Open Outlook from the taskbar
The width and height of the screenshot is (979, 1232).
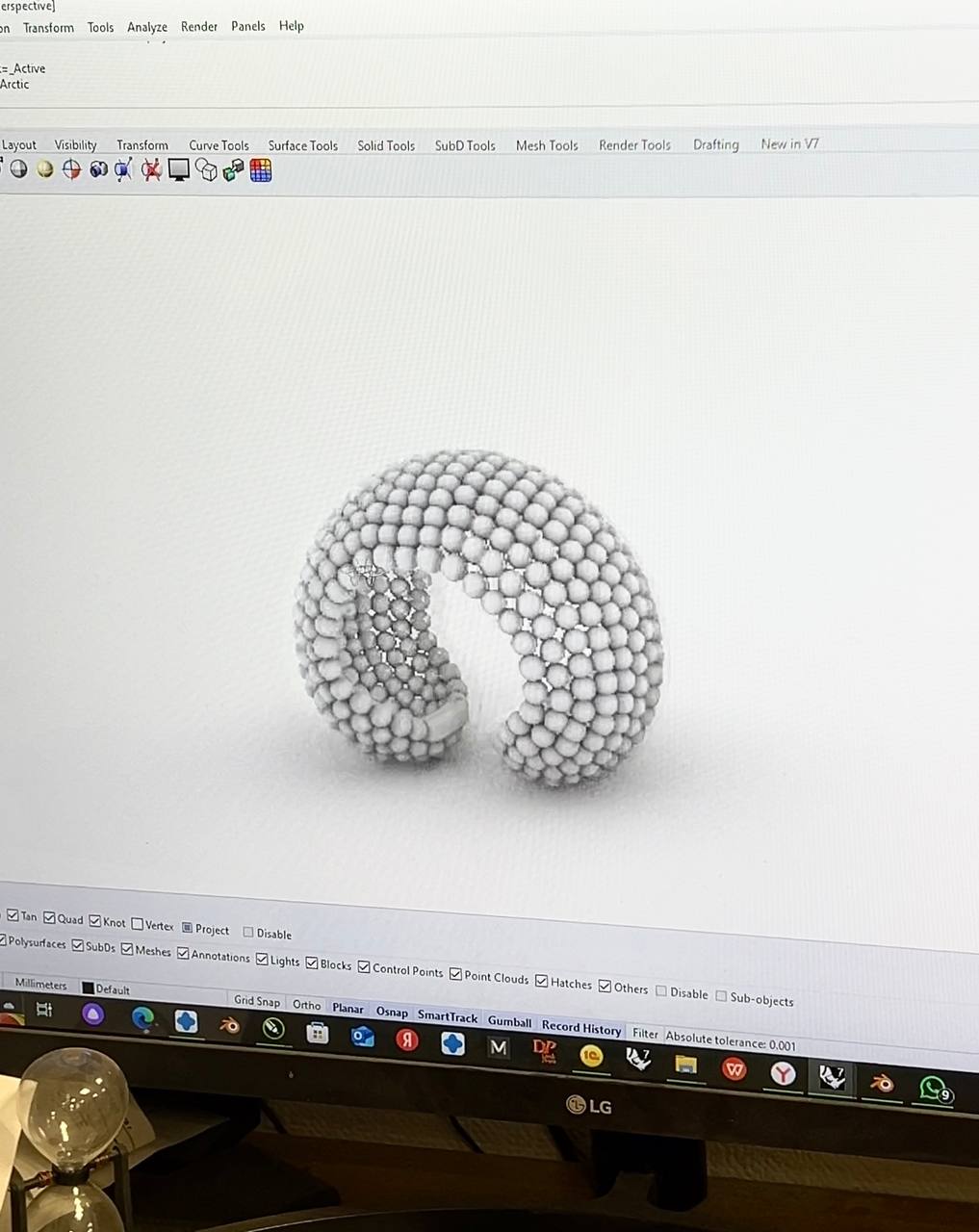click(x=362, y=1036)
